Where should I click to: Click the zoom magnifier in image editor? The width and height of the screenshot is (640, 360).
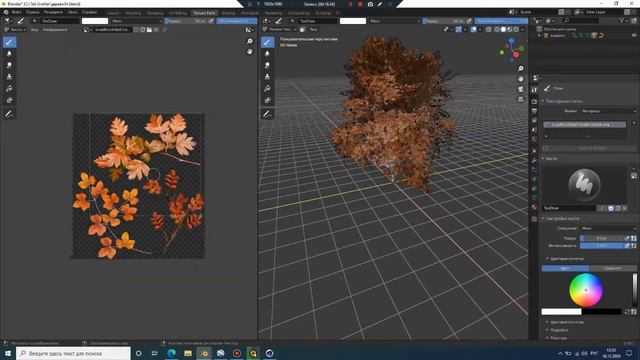(x=249, y=41)
